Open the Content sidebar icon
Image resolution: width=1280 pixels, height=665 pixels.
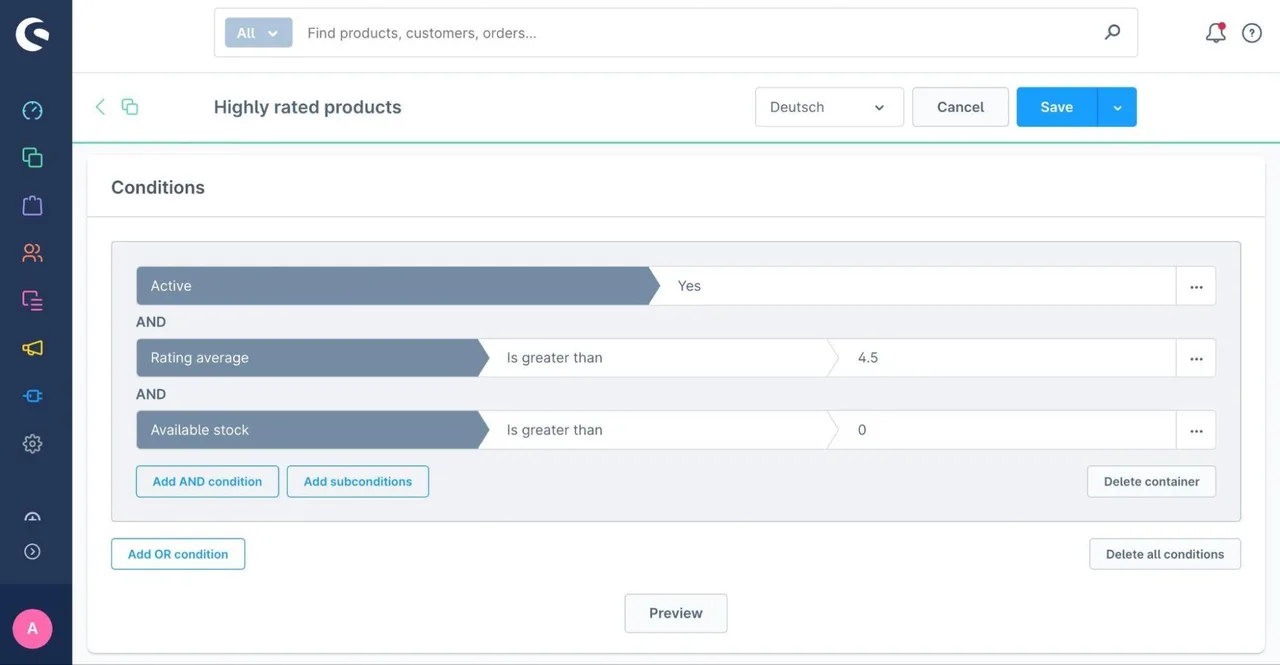point(32,300)
